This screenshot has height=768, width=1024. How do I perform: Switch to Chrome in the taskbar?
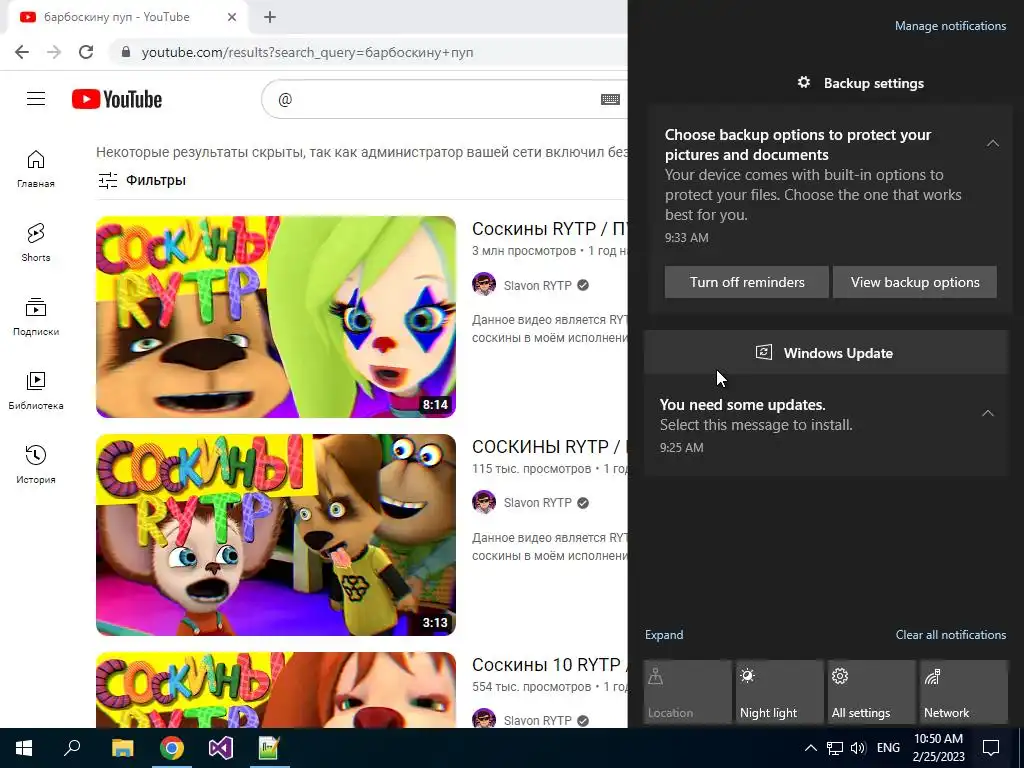click(x=172, y=748)
